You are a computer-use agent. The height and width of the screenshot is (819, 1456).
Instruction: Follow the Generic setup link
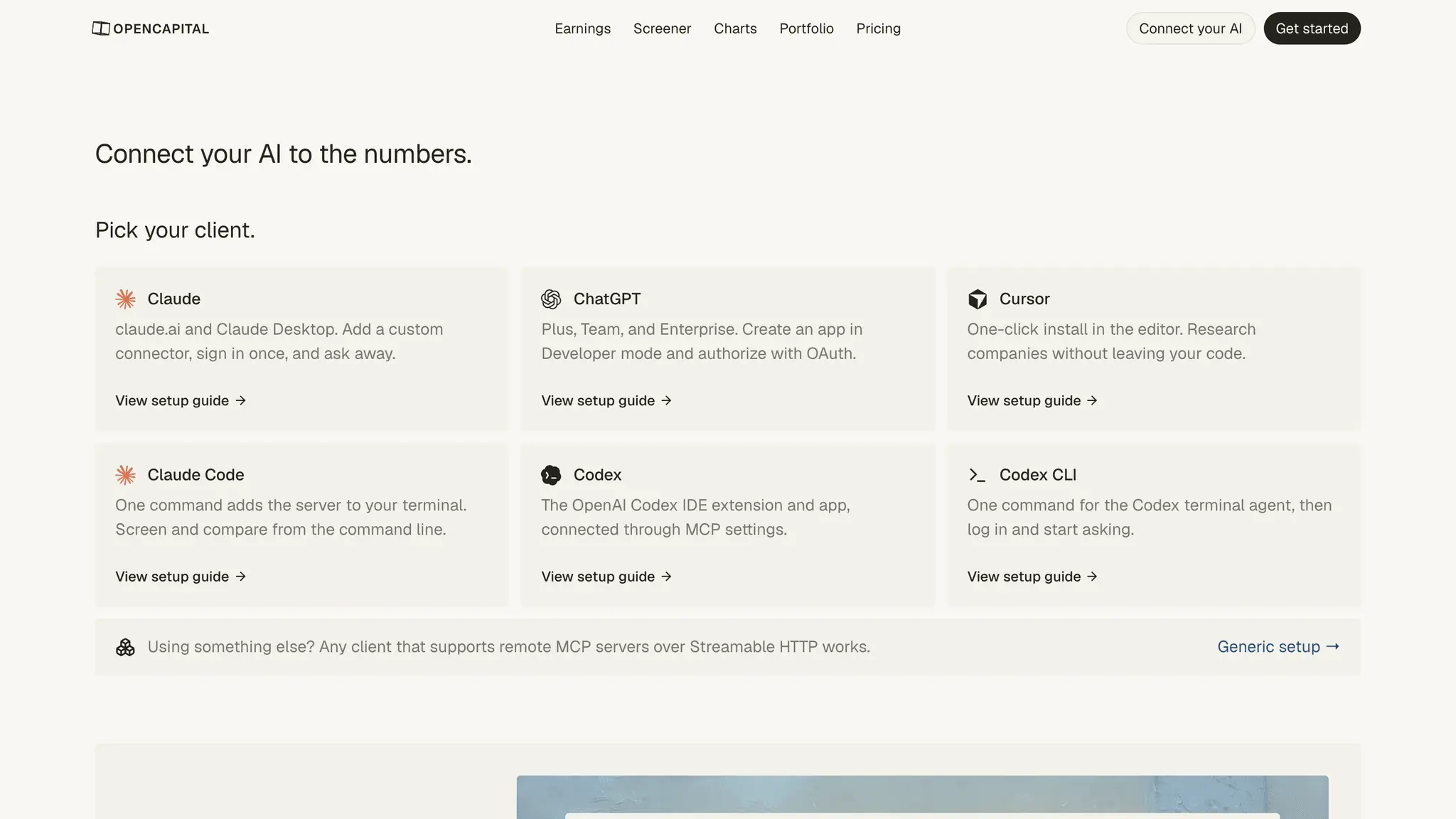click(1278, 647)
